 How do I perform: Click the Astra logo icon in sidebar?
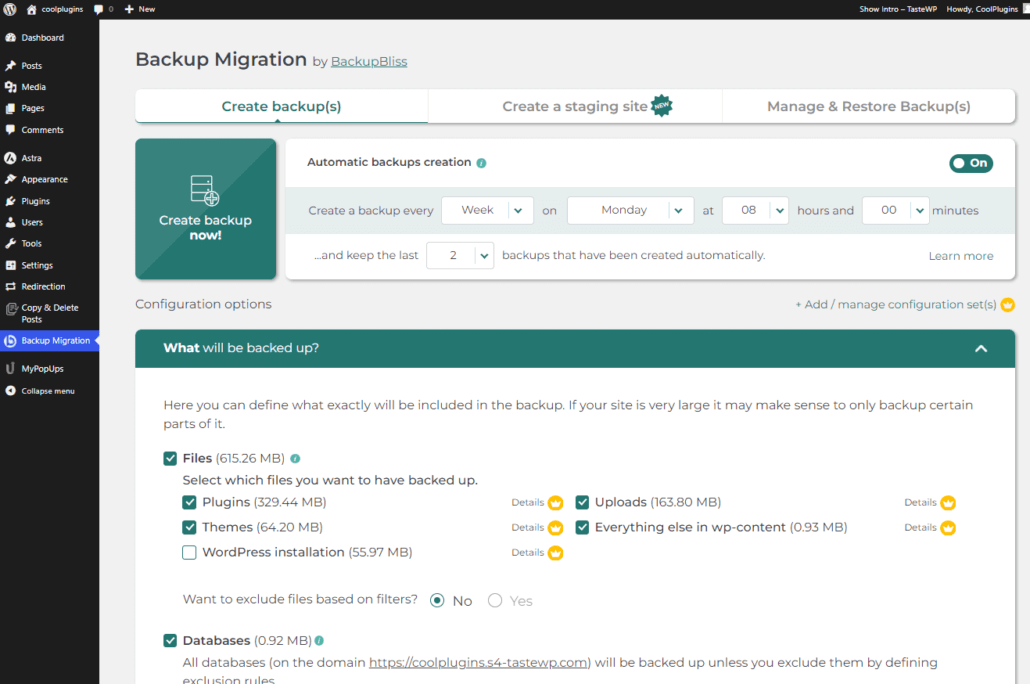(11, 158)
